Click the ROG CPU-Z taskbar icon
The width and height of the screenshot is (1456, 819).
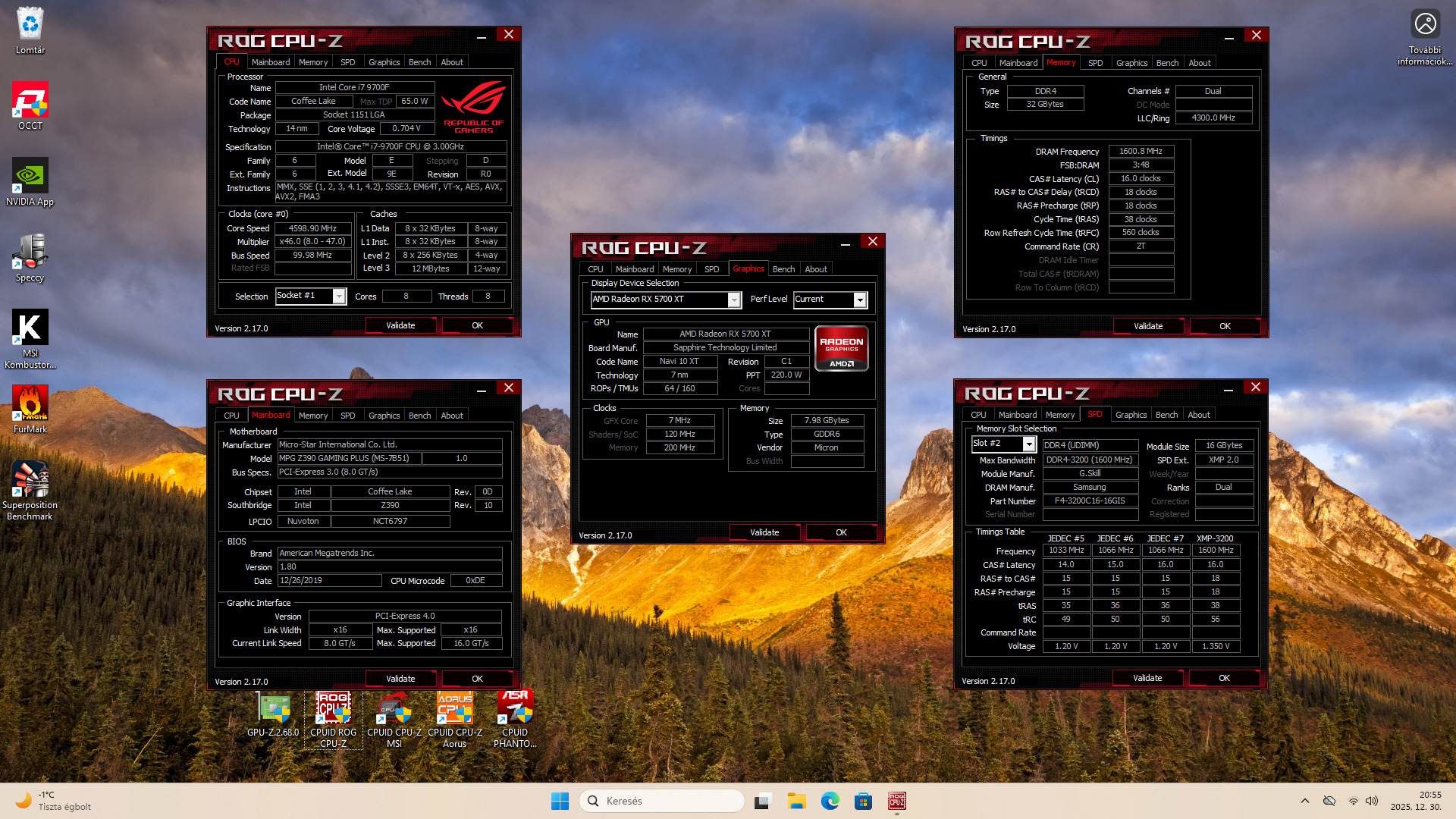tap(896, 801)
